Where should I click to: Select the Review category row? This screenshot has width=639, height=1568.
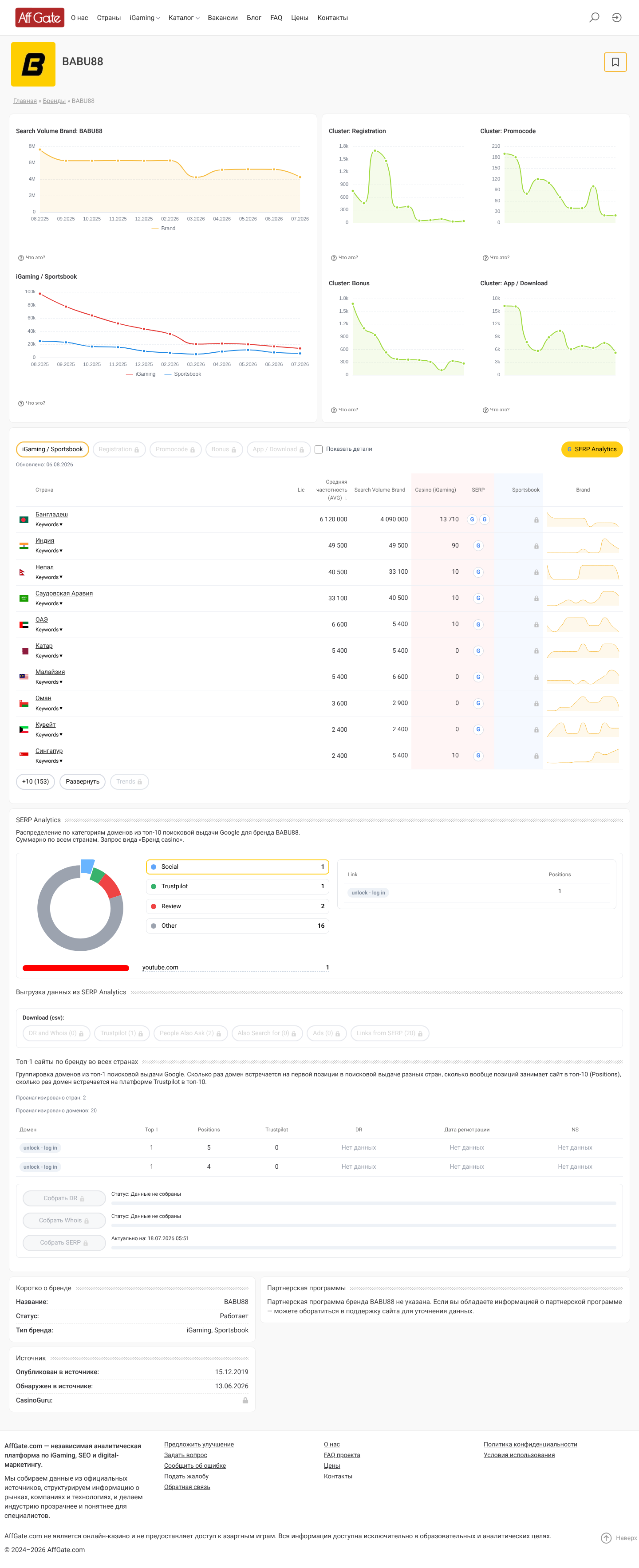click(x=237, y=906)
